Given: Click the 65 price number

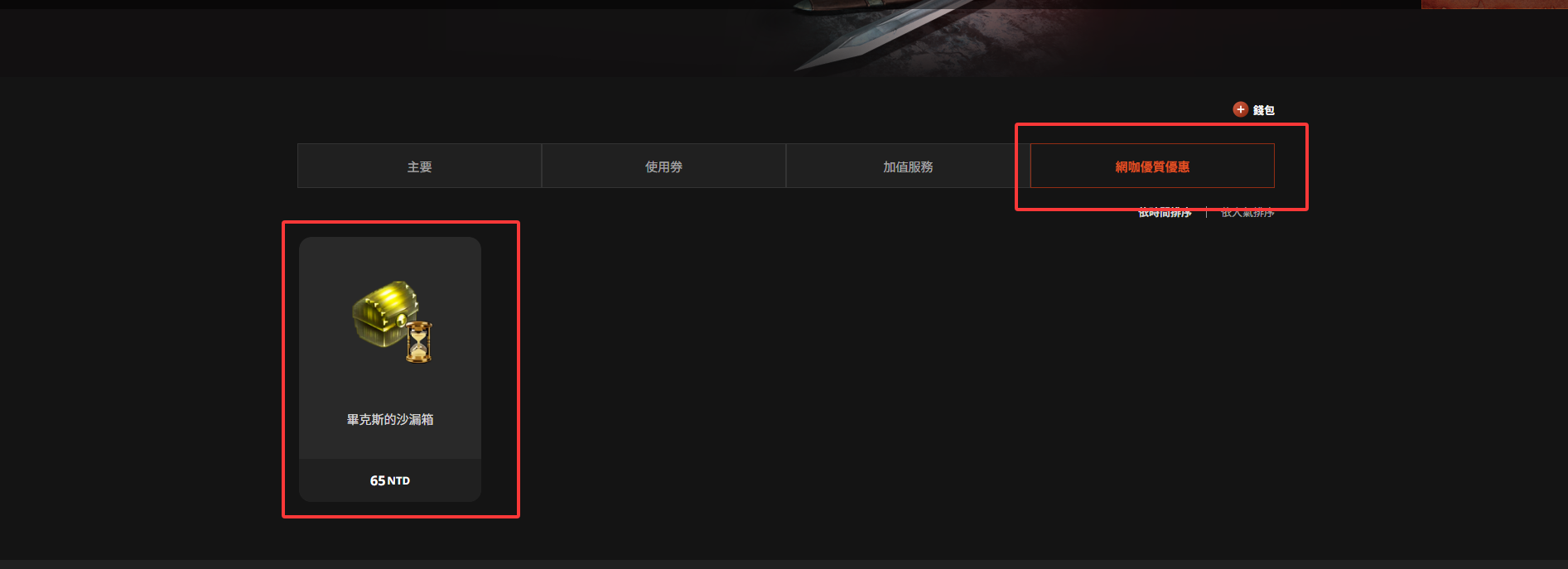Looking at the screenshot, I should (378, 480).
